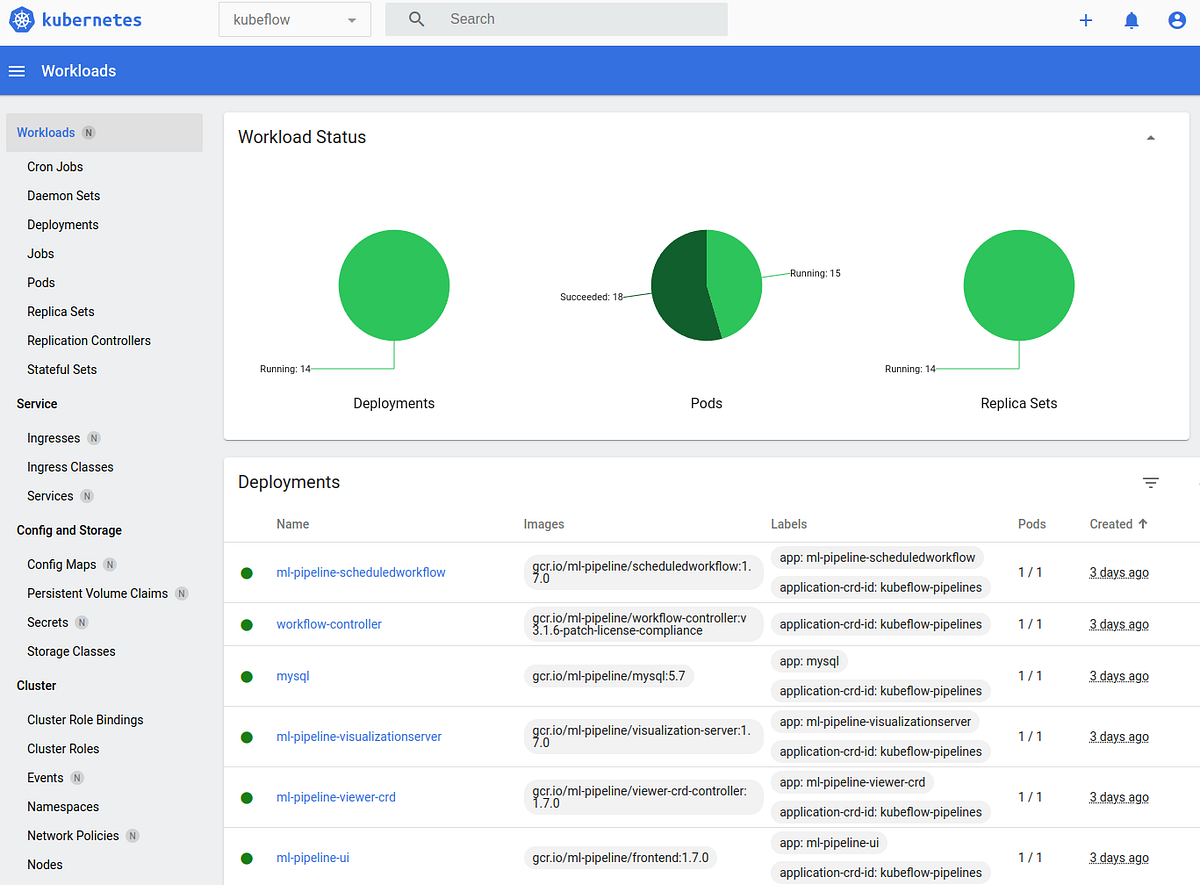Open the ml-pipeline-viewer-crd deployment link
Viewport: 1200px width, 885px height.
336,798
